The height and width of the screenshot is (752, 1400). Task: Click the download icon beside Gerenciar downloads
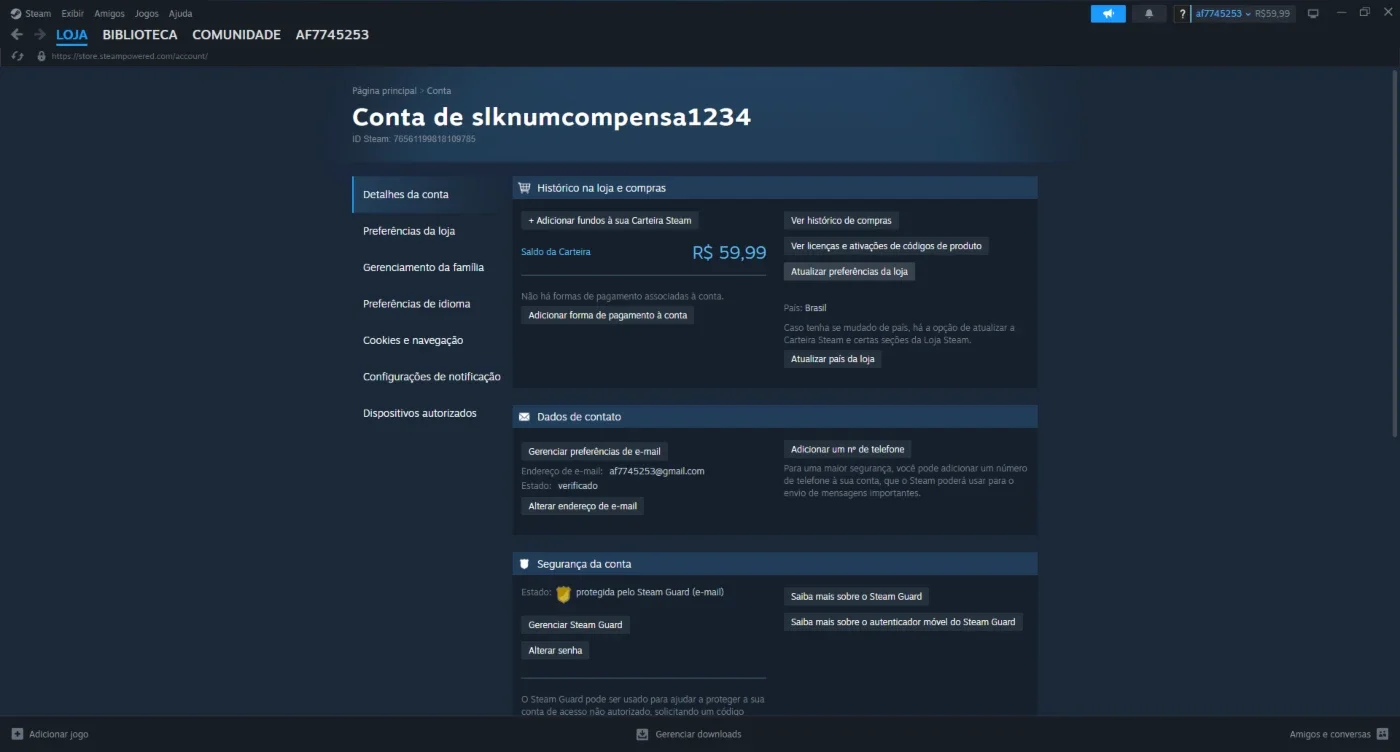click(643, 734)
